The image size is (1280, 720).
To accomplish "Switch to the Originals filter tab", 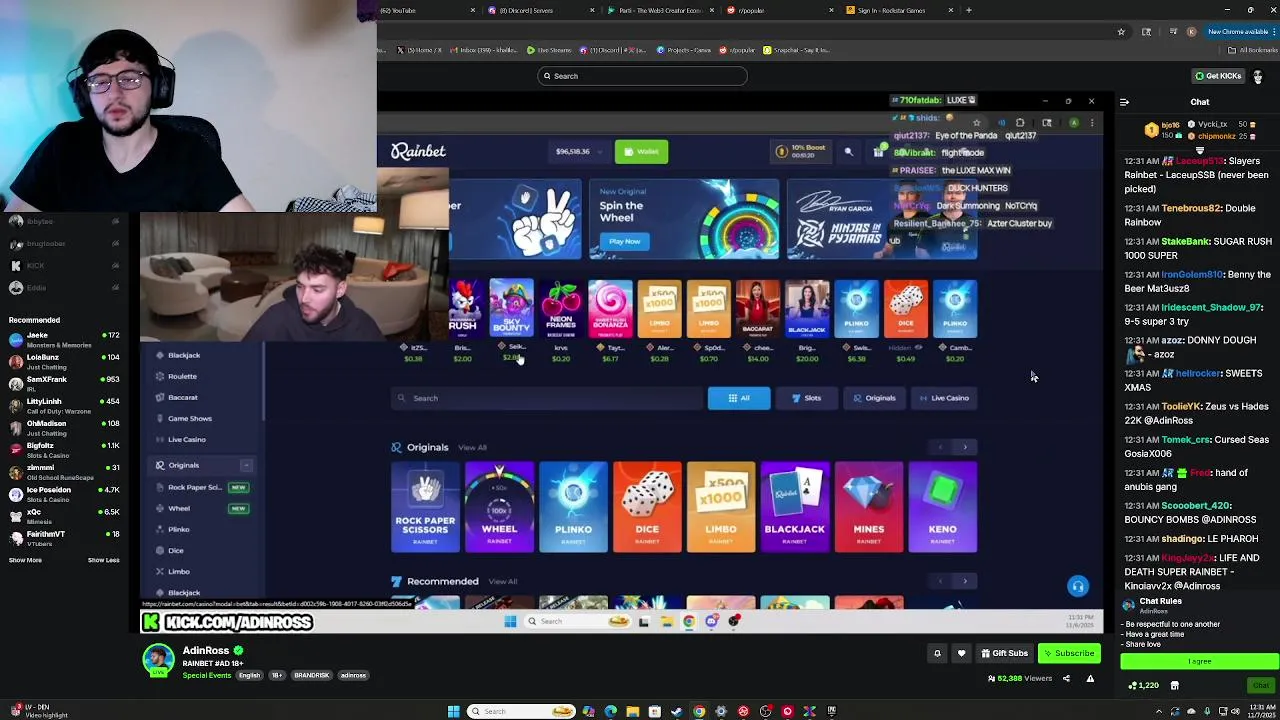I will (874, 398).
